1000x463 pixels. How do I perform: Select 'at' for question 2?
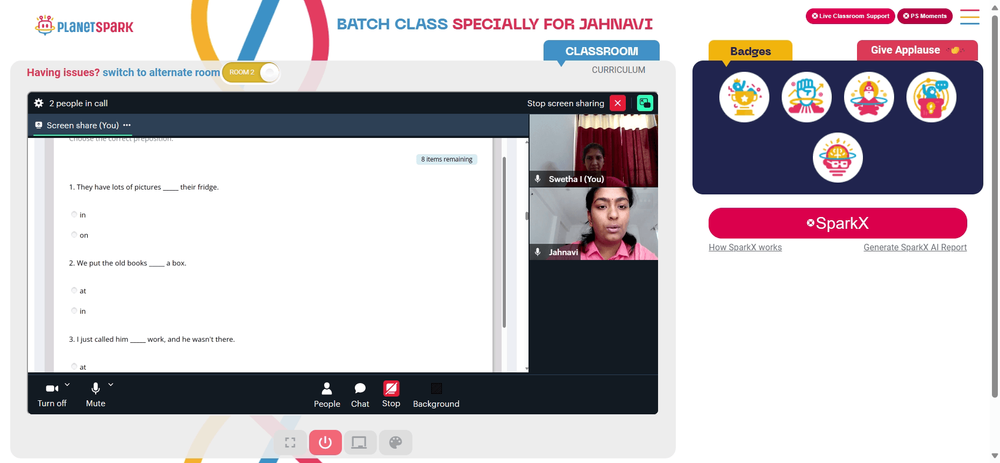pos(74,290)
